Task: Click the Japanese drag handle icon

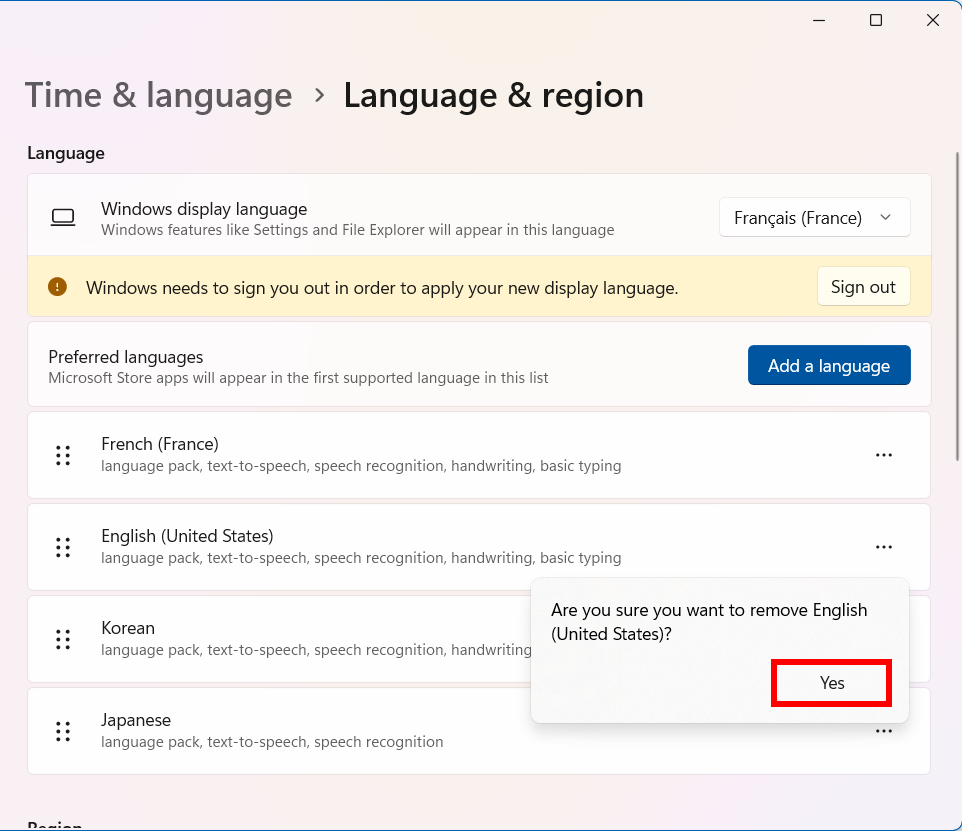Action: [x=63, y=731]
